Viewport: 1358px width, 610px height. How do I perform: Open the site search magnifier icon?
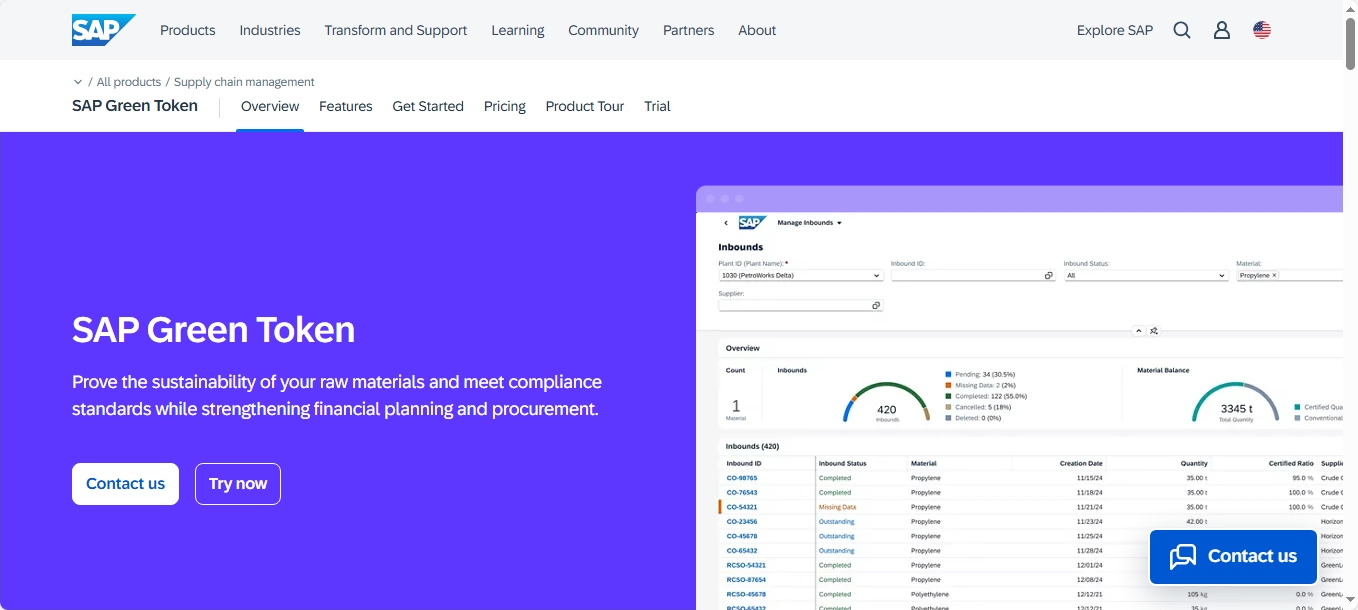coord(1182,30)
